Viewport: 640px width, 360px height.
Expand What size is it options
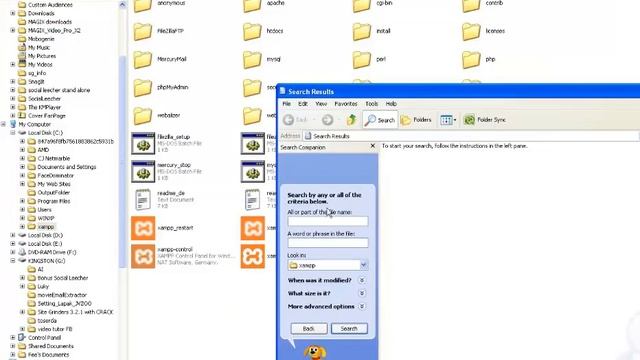click(362, 293)
